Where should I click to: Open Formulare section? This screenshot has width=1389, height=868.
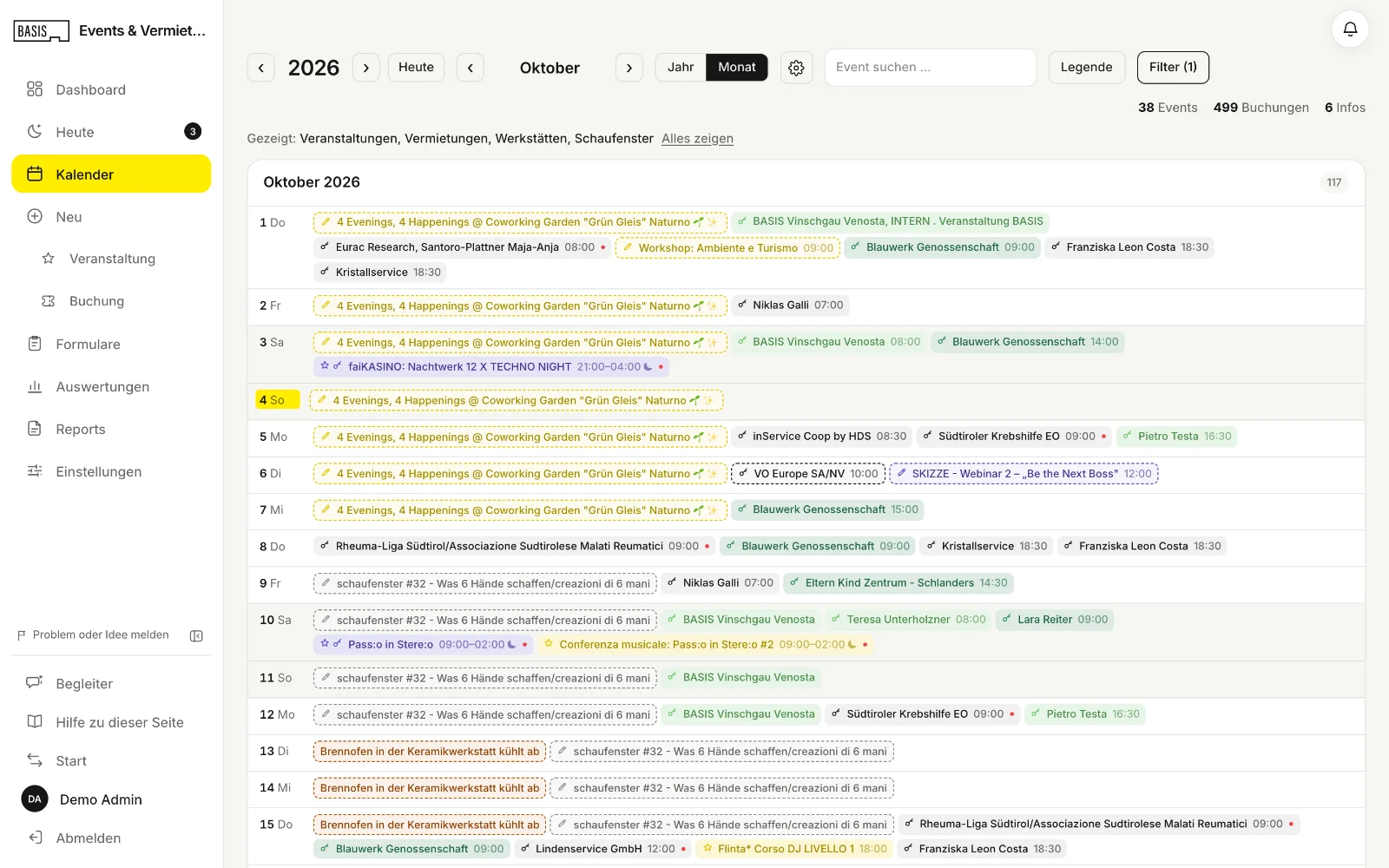111,344
